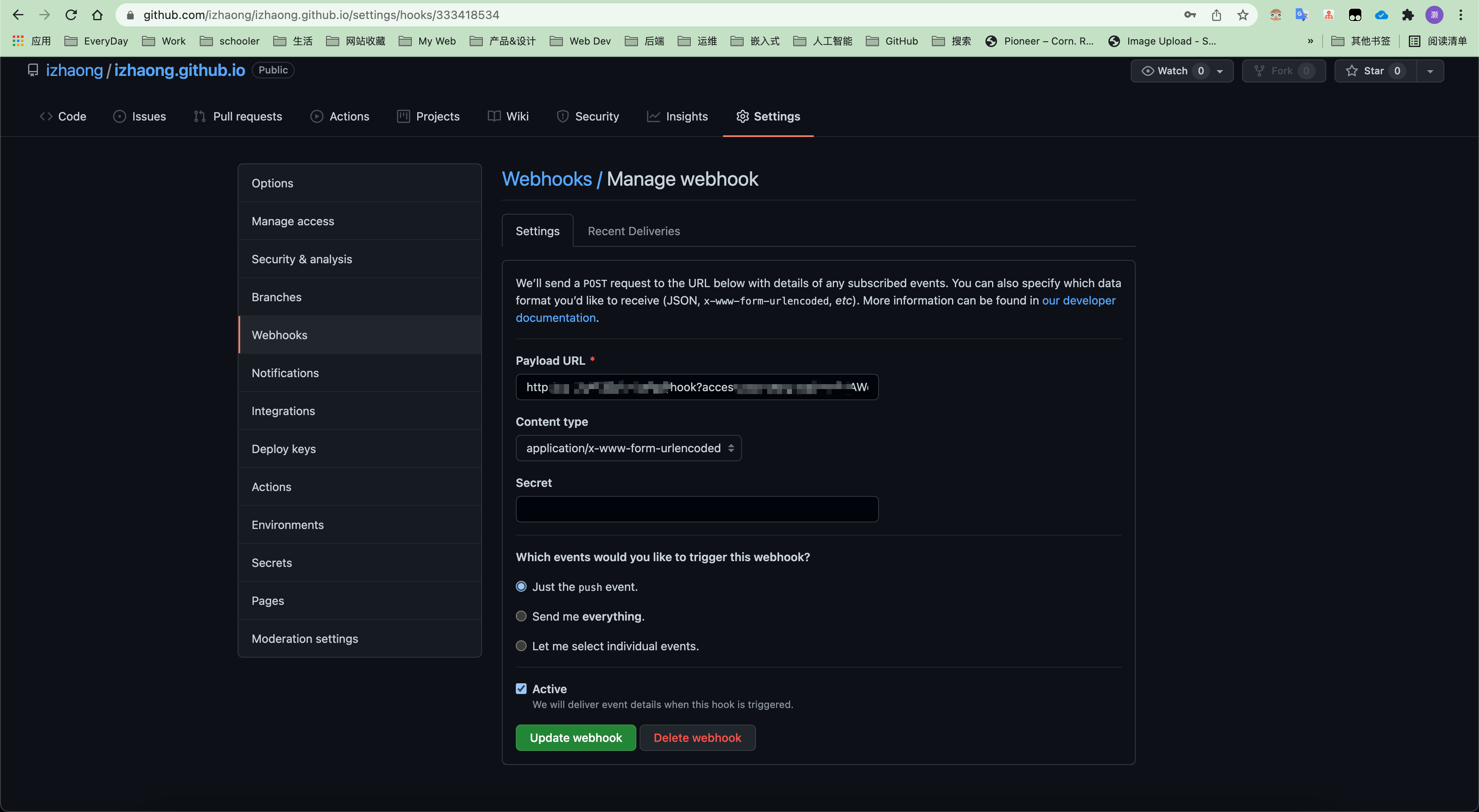Screen dimensions: 1479x812
Task: Open Chrome apps grid icon in bookmarks bar
Action: (18, 41)
